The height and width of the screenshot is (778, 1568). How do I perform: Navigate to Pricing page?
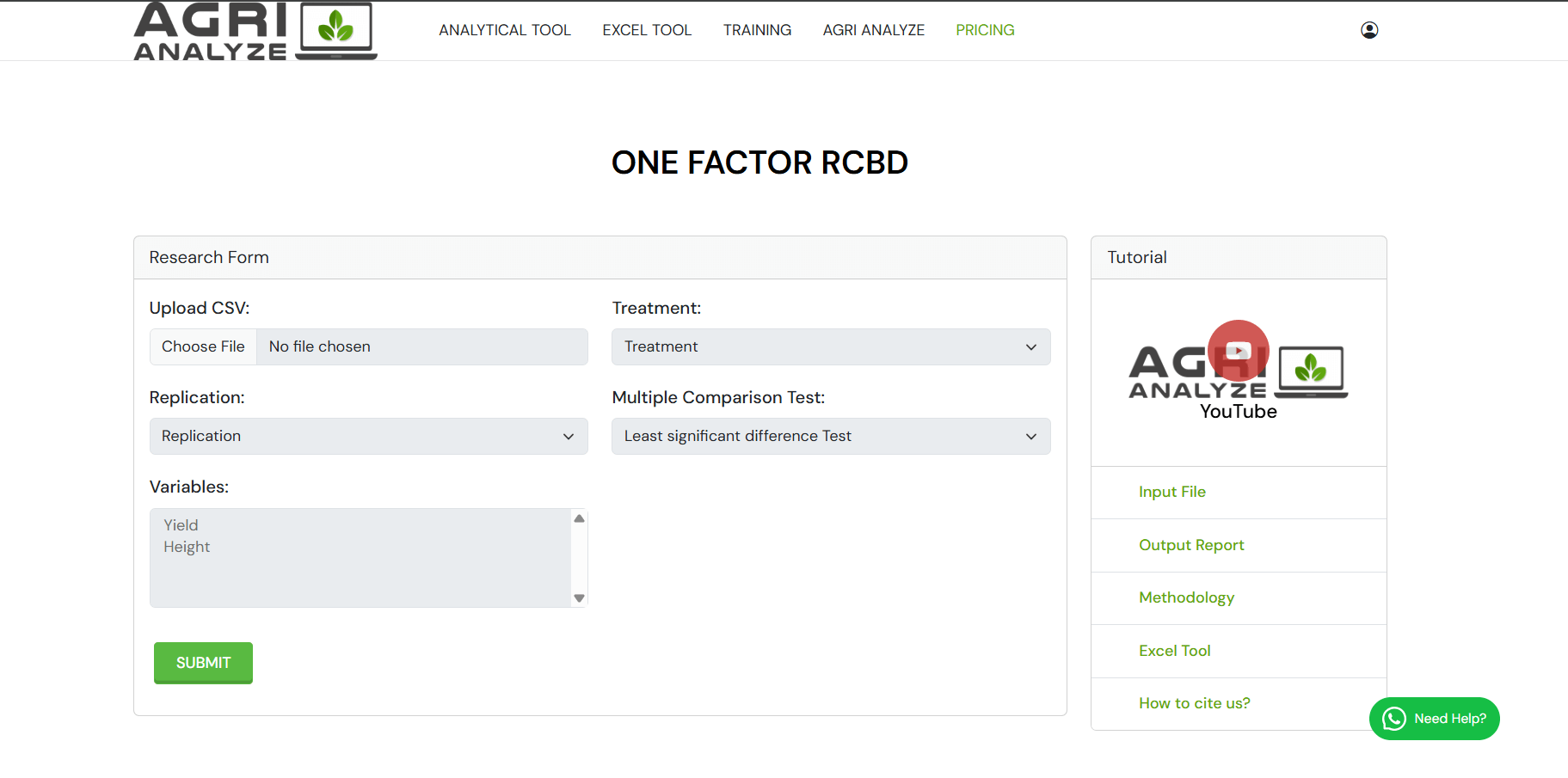pos(985,30)
